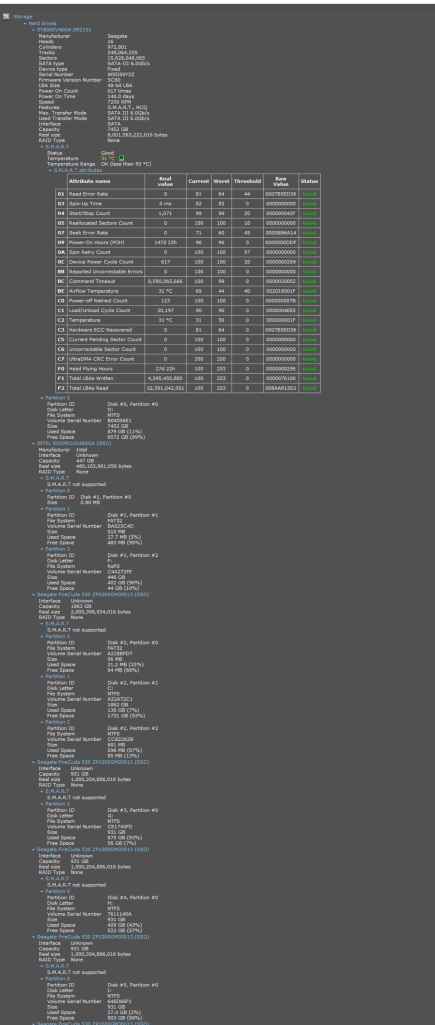Click the Raw Value column header
Viewport: 435px width, 1025px height.
(x=281, y=181)
